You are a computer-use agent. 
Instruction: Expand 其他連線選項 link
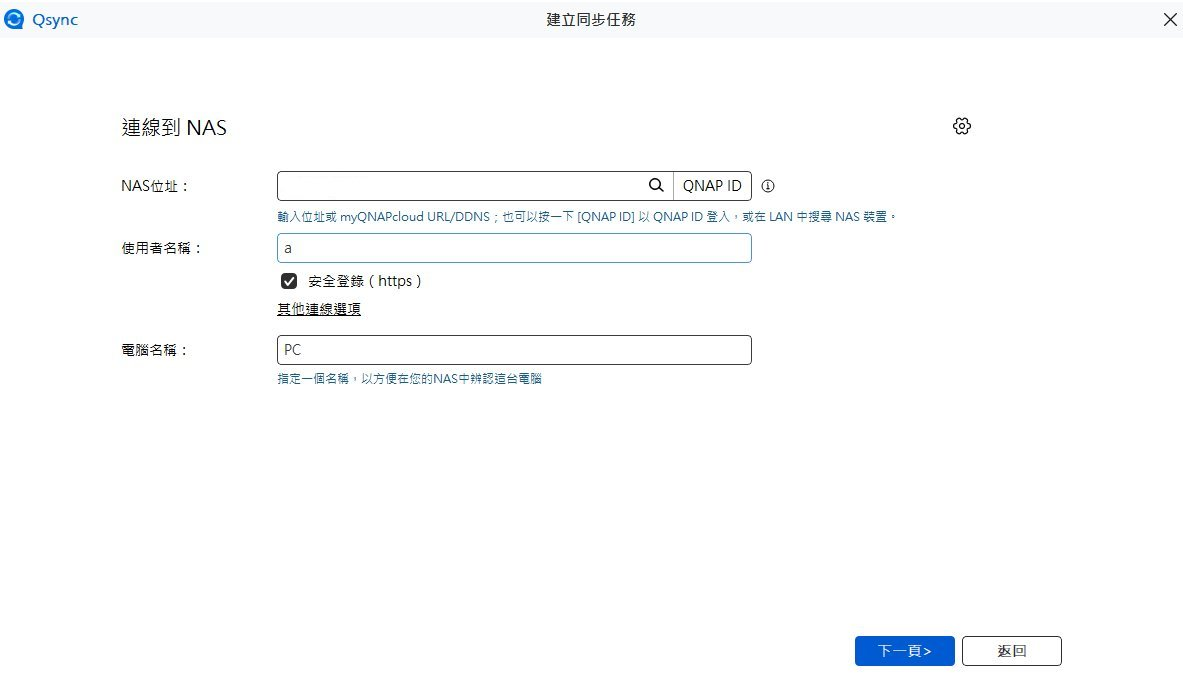[319, 309]
